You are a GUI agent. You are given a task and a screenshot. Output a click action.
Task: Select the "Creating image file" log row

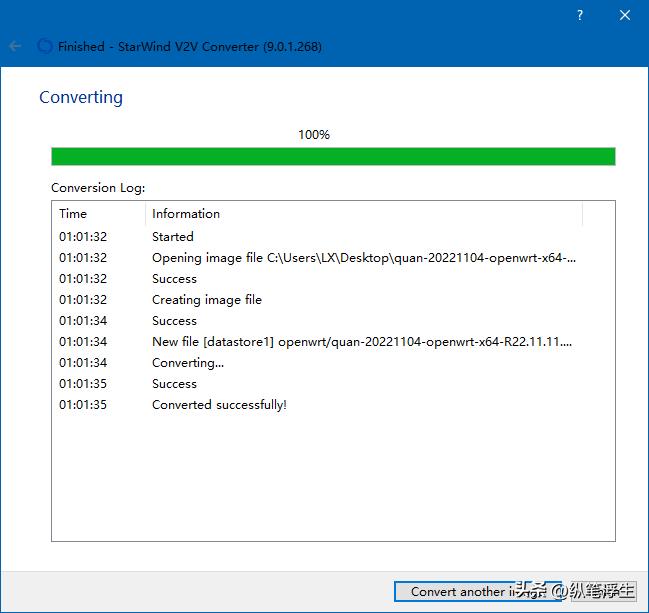207,300
